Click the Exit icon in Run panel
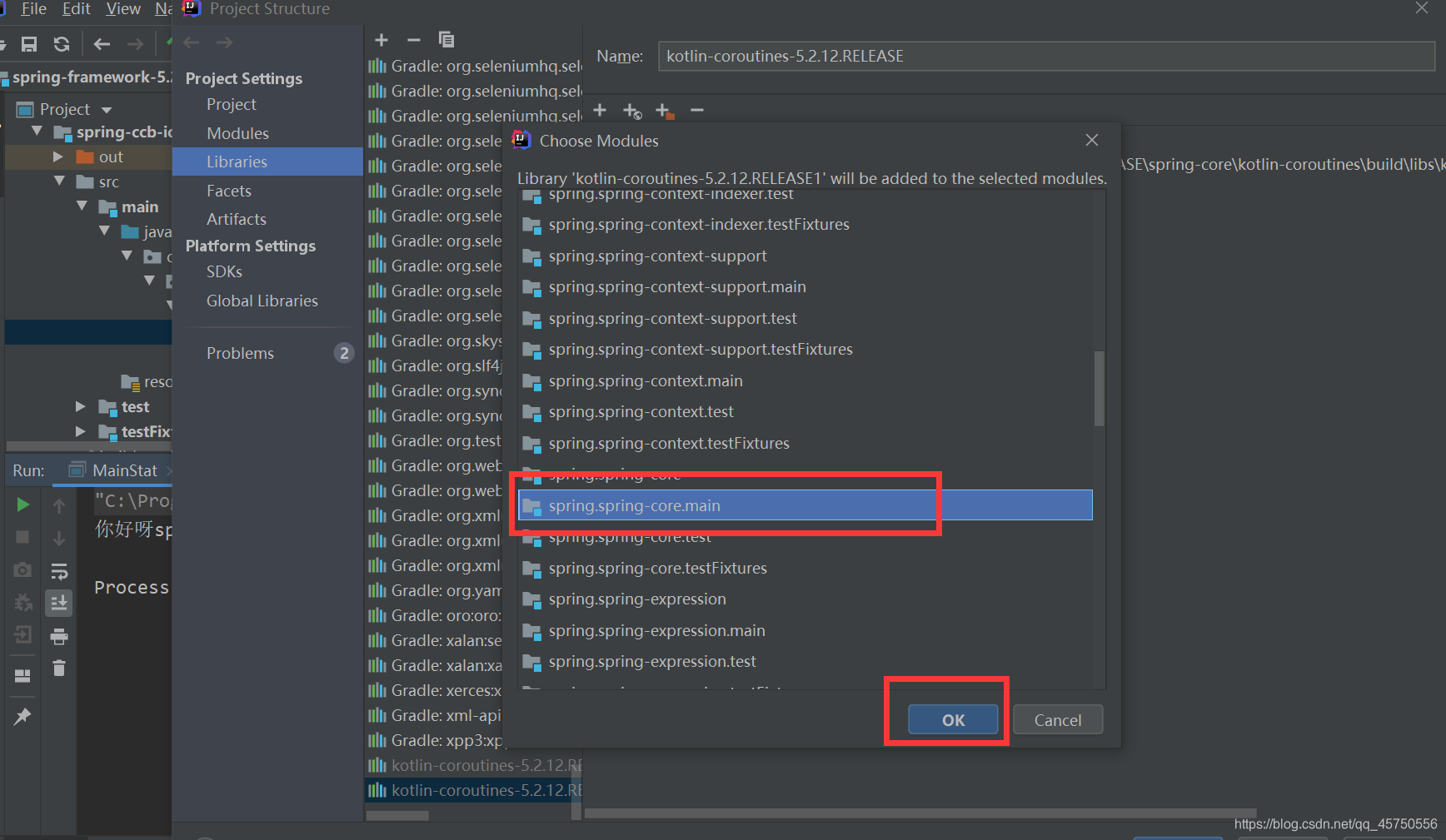This screenshot has width=1446, height=840. (23, 635)
